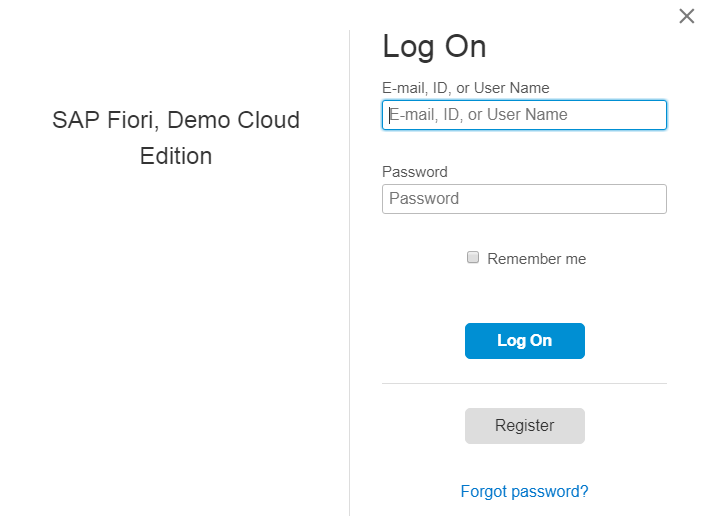Viewport: 702px width, 519px height.
Task: Dismiss the login window with the X icon
Action: click(686, 16)
